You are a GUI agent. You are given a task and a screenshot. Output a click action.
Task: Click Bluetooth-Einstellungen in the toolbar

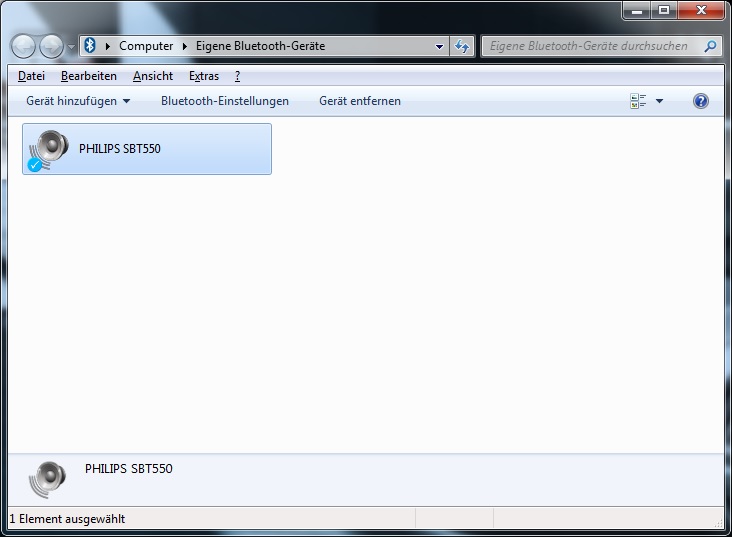(225, 101)
